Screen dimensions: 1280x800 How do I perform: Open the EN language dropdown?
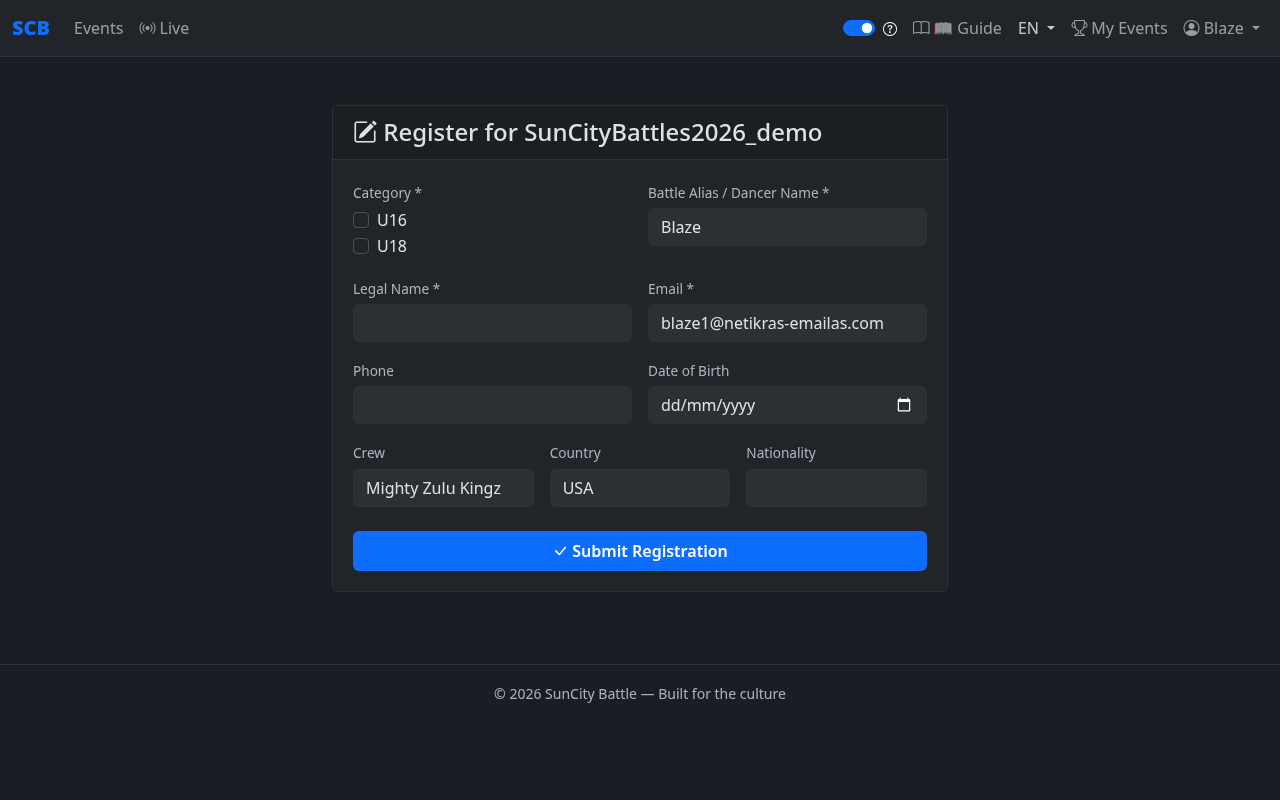1035,28
